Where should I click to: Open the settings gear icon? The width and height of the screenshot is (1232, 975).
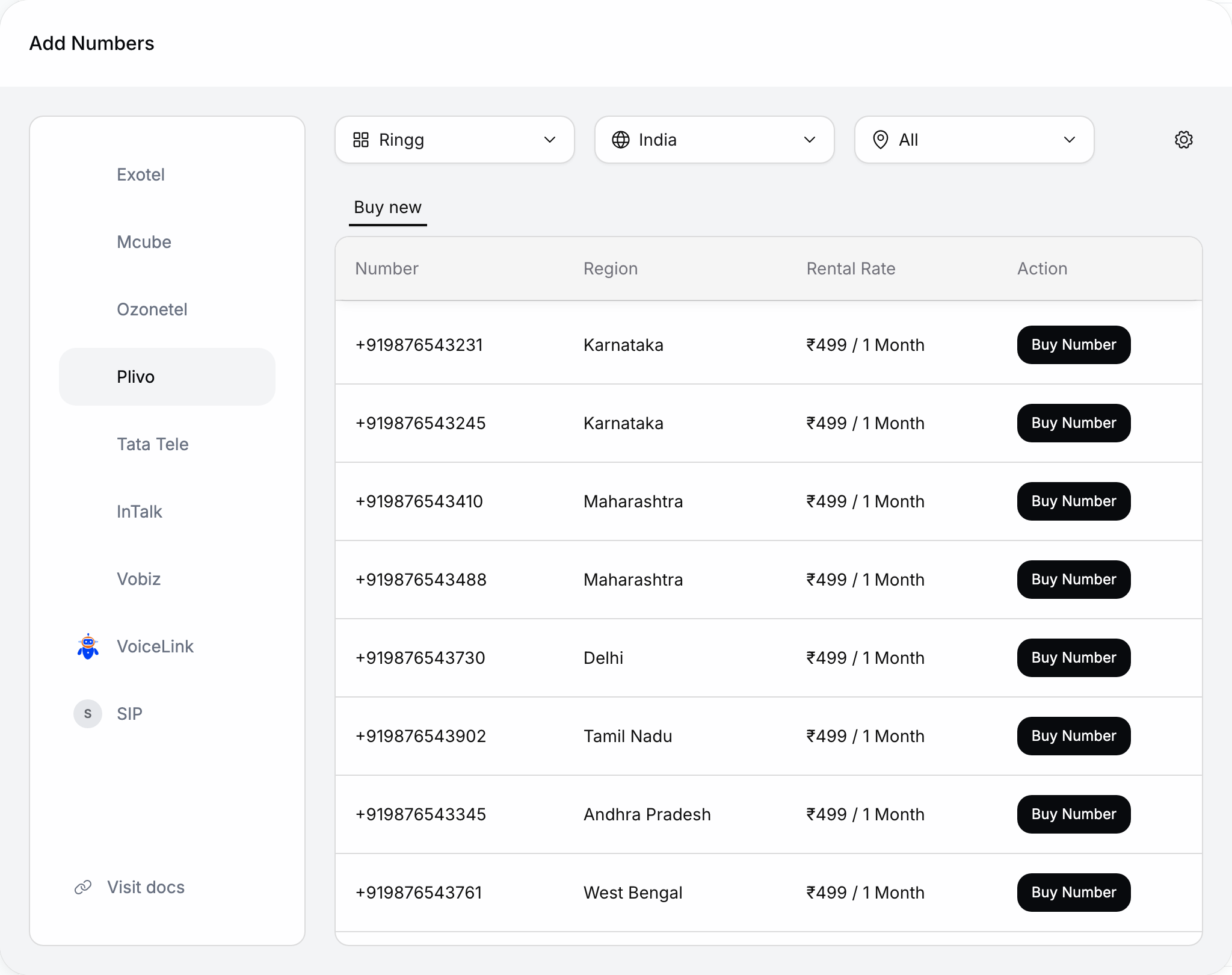click(x=1183, y=140)
